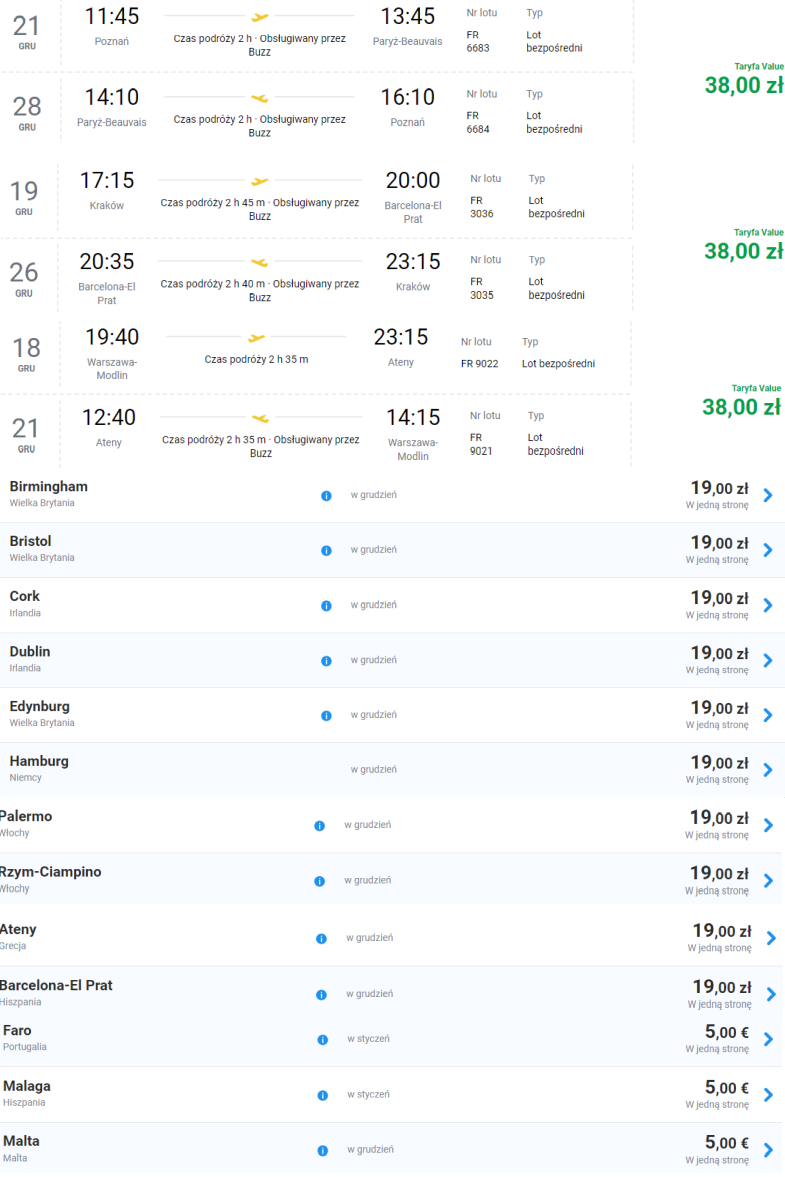Select the Poznań to Paryż-Beauvais 38,00 zł fare
Screen dimensions: 785x1177
[x=744, y=86]
